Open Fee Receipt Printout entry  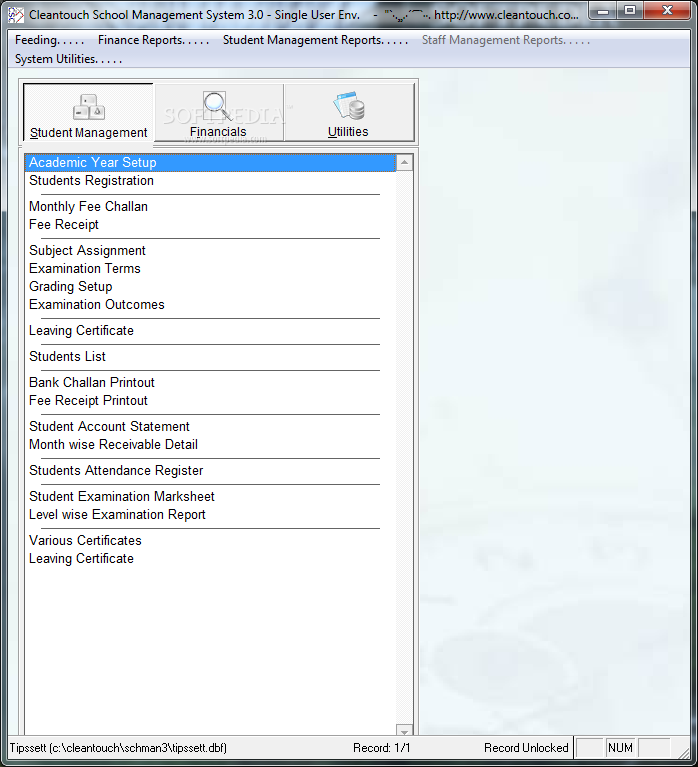(x=88, y=401)
